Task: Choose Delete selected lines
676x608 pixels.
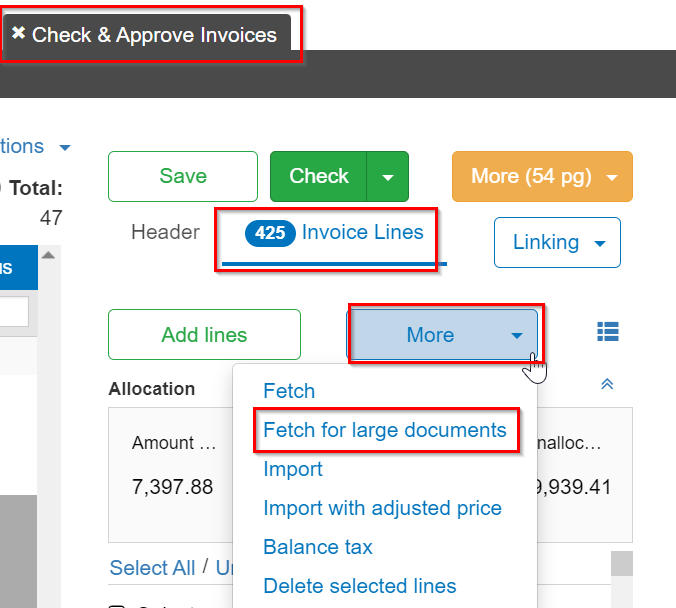Action: point(360,586)
